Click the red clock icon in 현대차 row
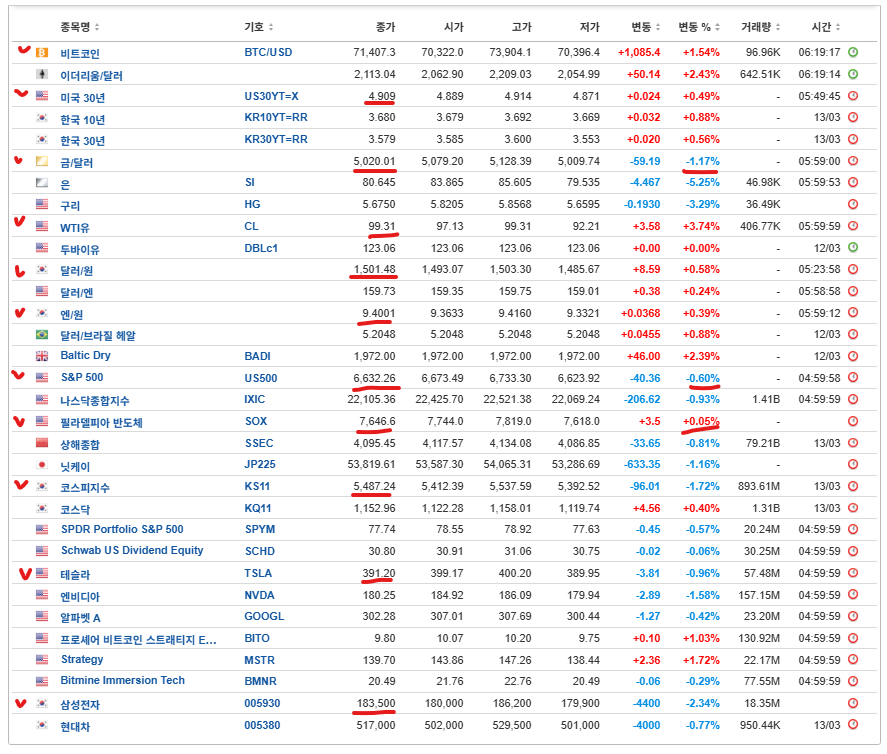This screenshot has height=754, width=887. coord(853,726)
